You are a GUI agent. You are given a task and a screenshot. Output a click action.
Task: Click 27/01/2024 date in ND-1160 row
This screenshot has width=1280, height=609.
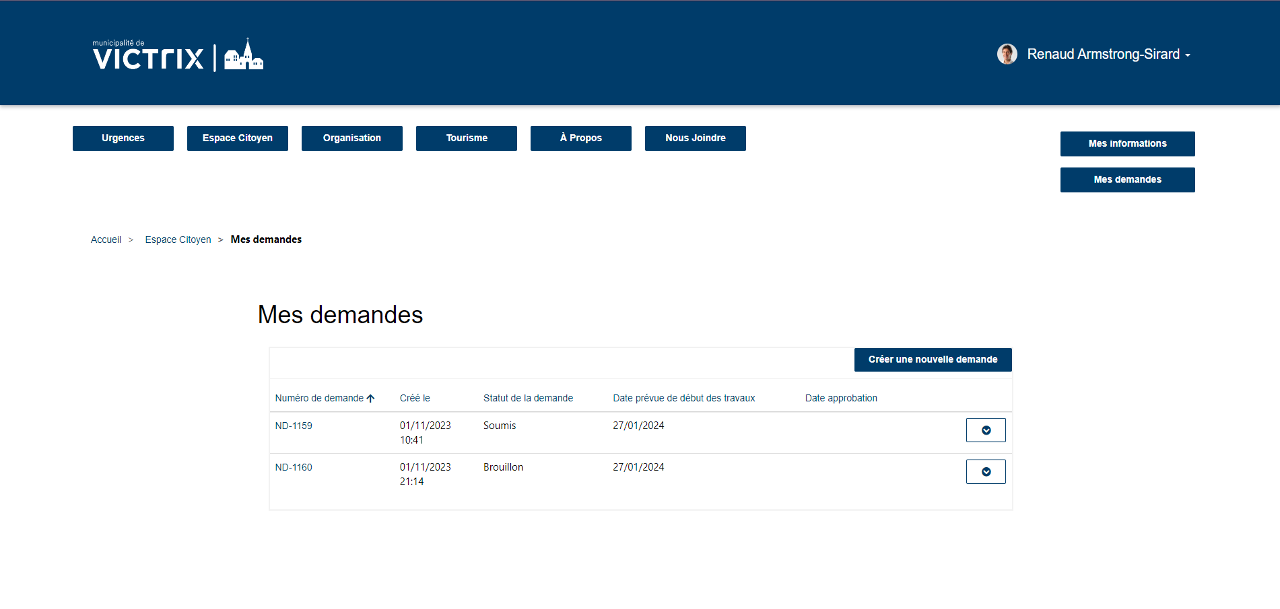[639, 468]
